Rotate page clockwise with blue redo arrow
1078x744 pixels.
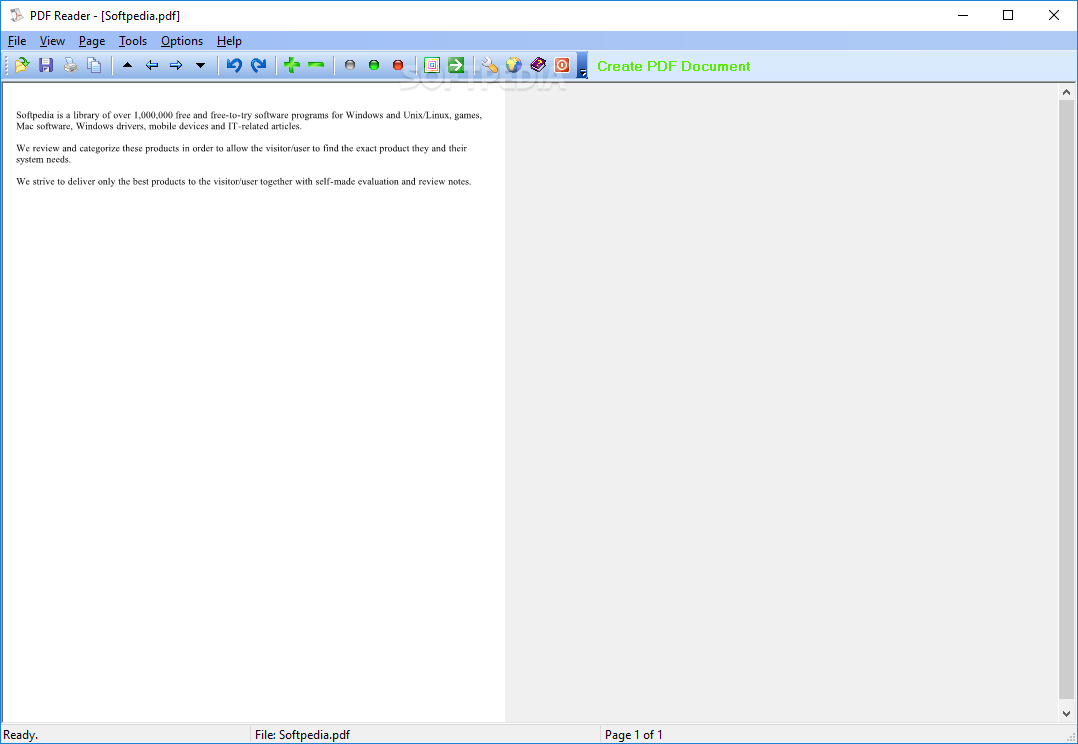258,65
